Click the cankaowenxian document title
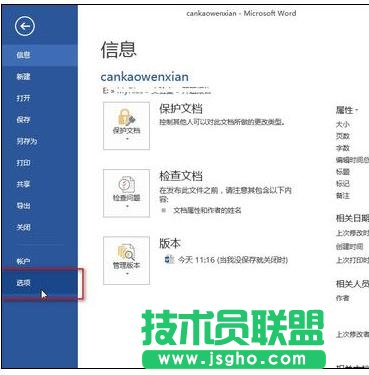 (144, 77)
